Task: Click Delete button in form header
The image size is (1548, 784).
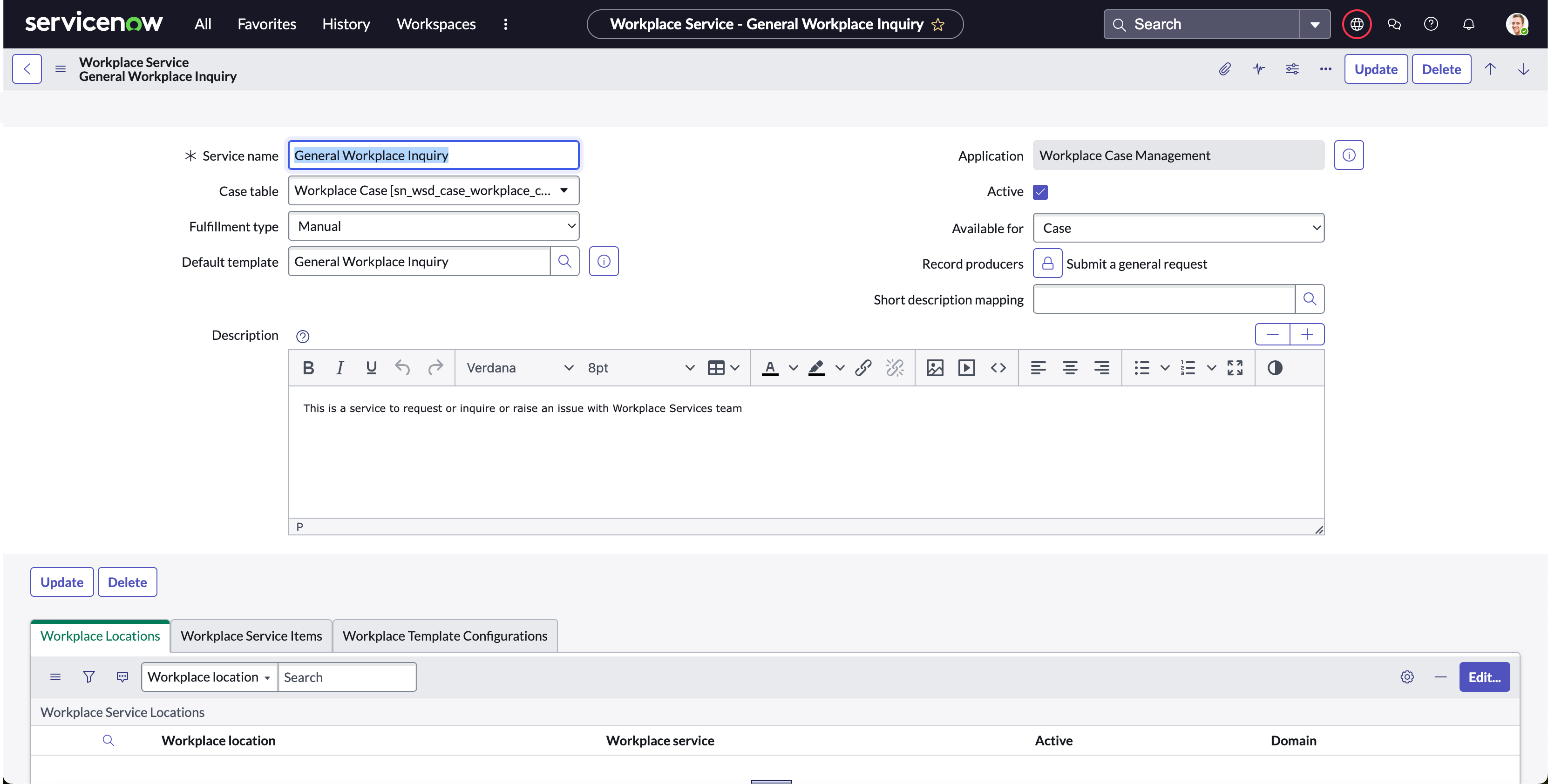Action: pos(1441,69)
